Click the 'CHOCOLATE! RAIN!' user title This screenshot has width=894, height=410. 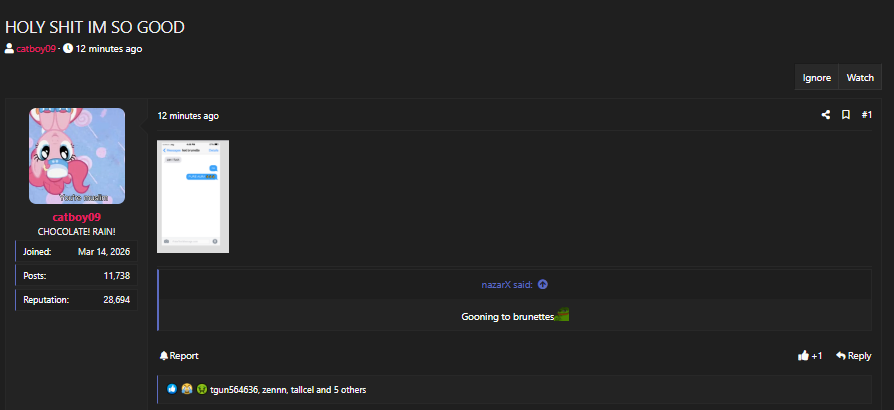(77, 232)
